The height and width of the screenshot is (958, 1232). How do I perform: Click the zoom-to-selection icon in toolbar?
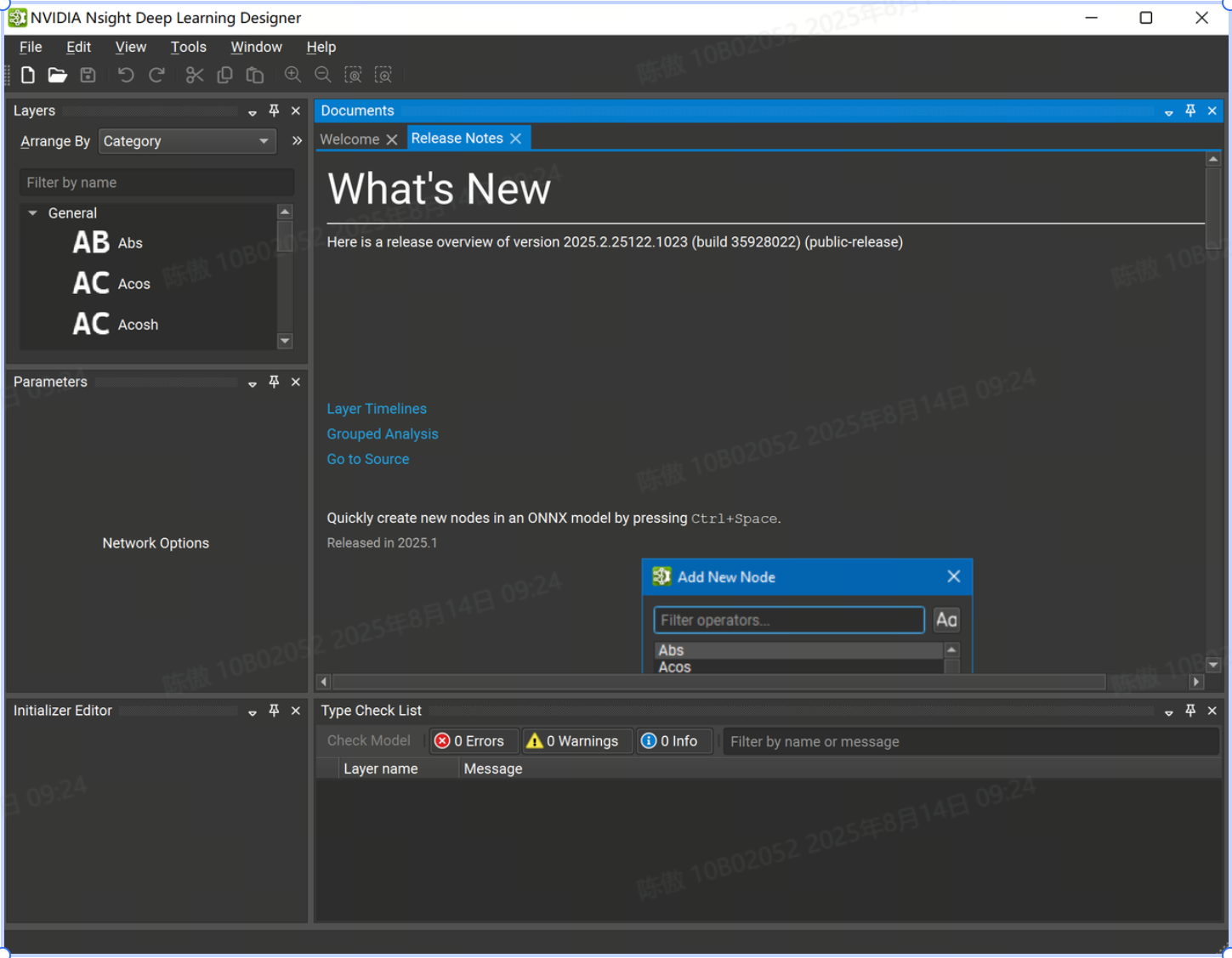pyautogui.click(x=383, y=75)
